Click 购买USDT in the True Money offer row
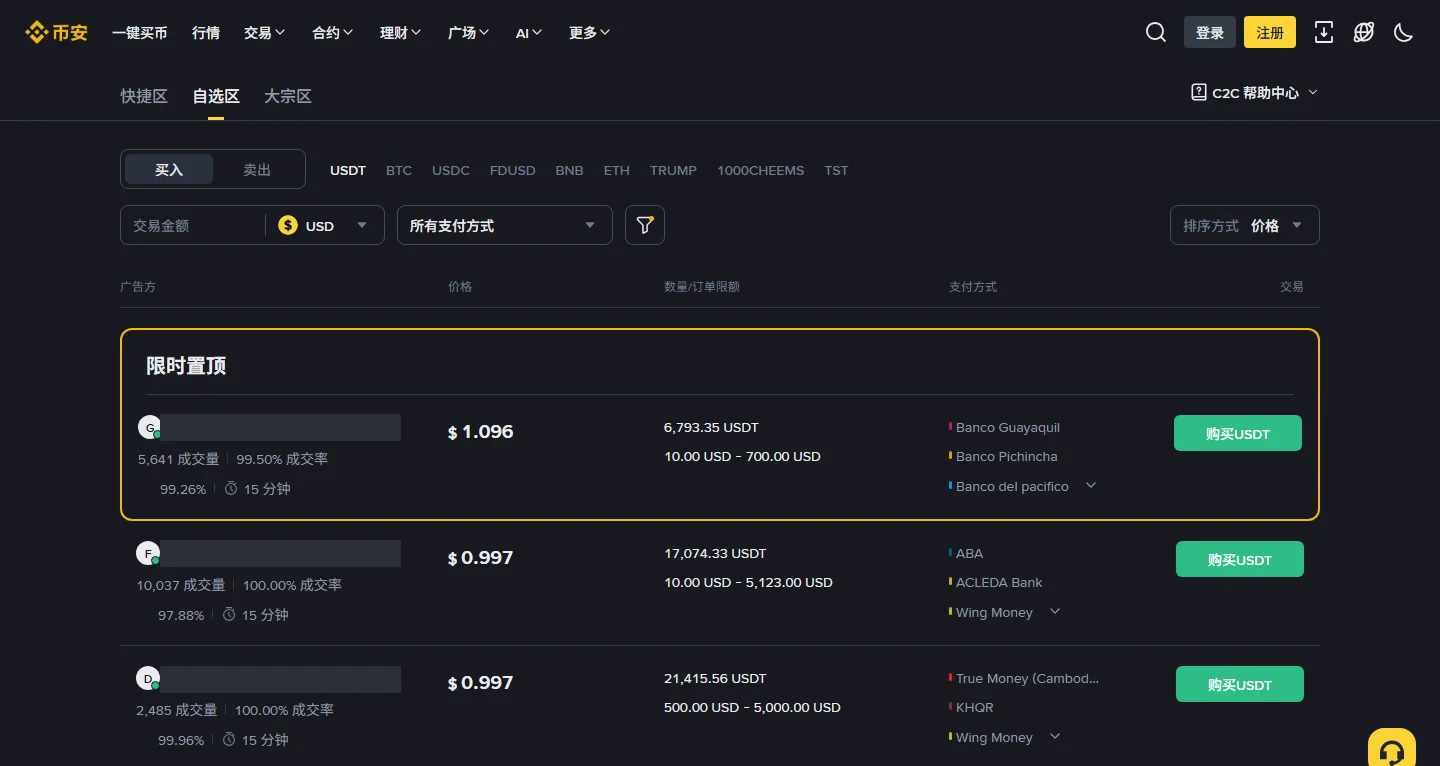The width and height of the screenshot is (1440, 766). point(1240,684)
